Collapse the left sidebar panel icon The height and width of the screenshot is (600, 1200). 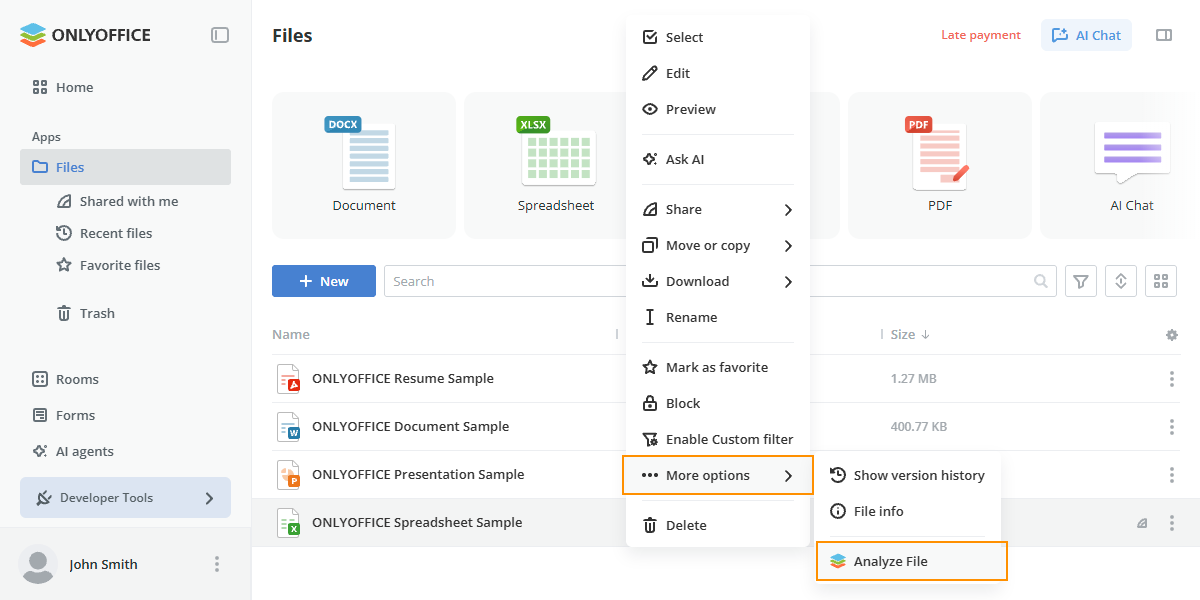coord(220,35)
